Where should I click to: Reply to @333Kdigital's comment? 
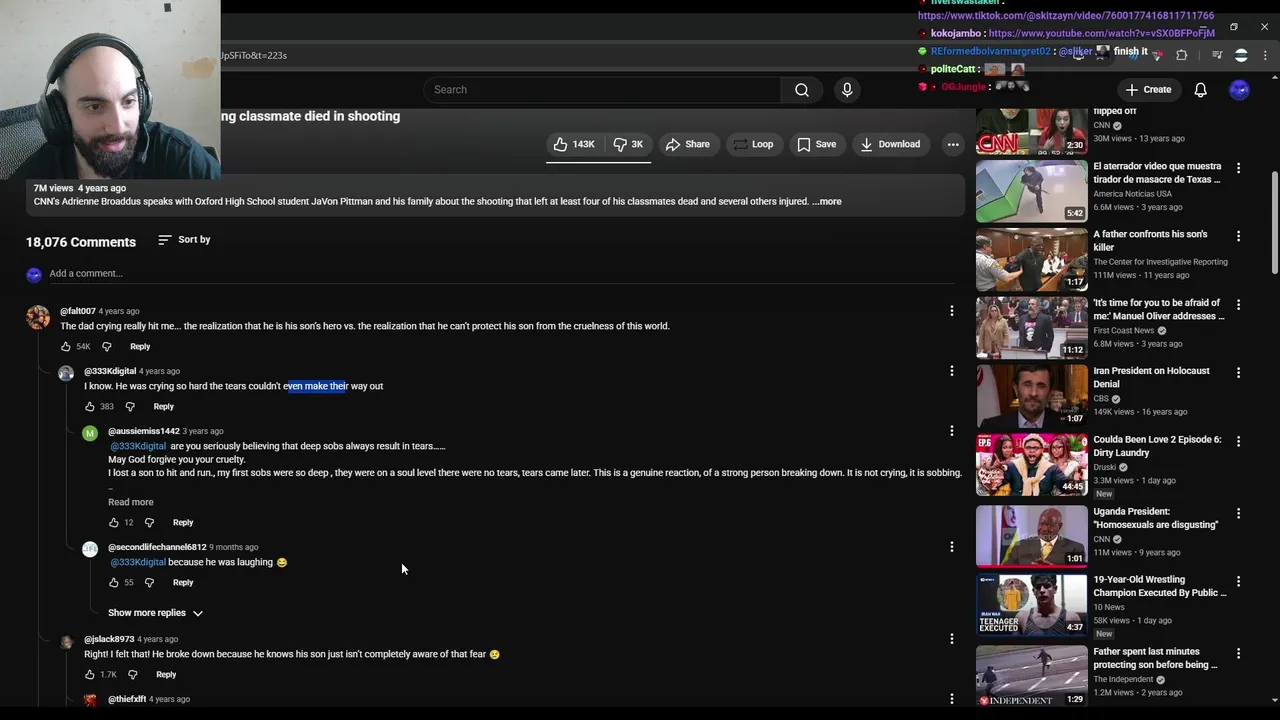click(x=164, y=407)
